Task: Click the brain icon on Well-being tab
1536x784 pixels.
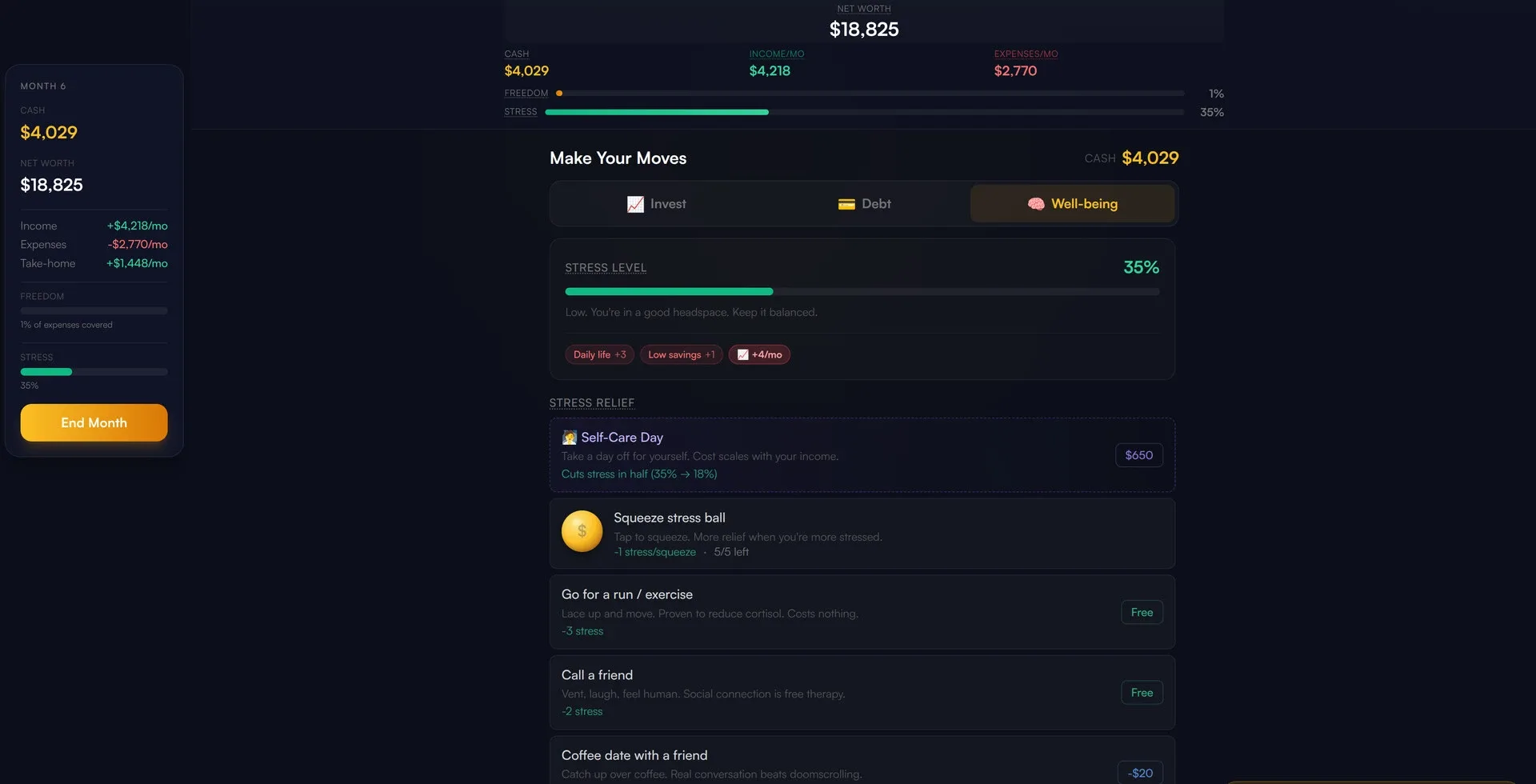Action: (1036, 204)
